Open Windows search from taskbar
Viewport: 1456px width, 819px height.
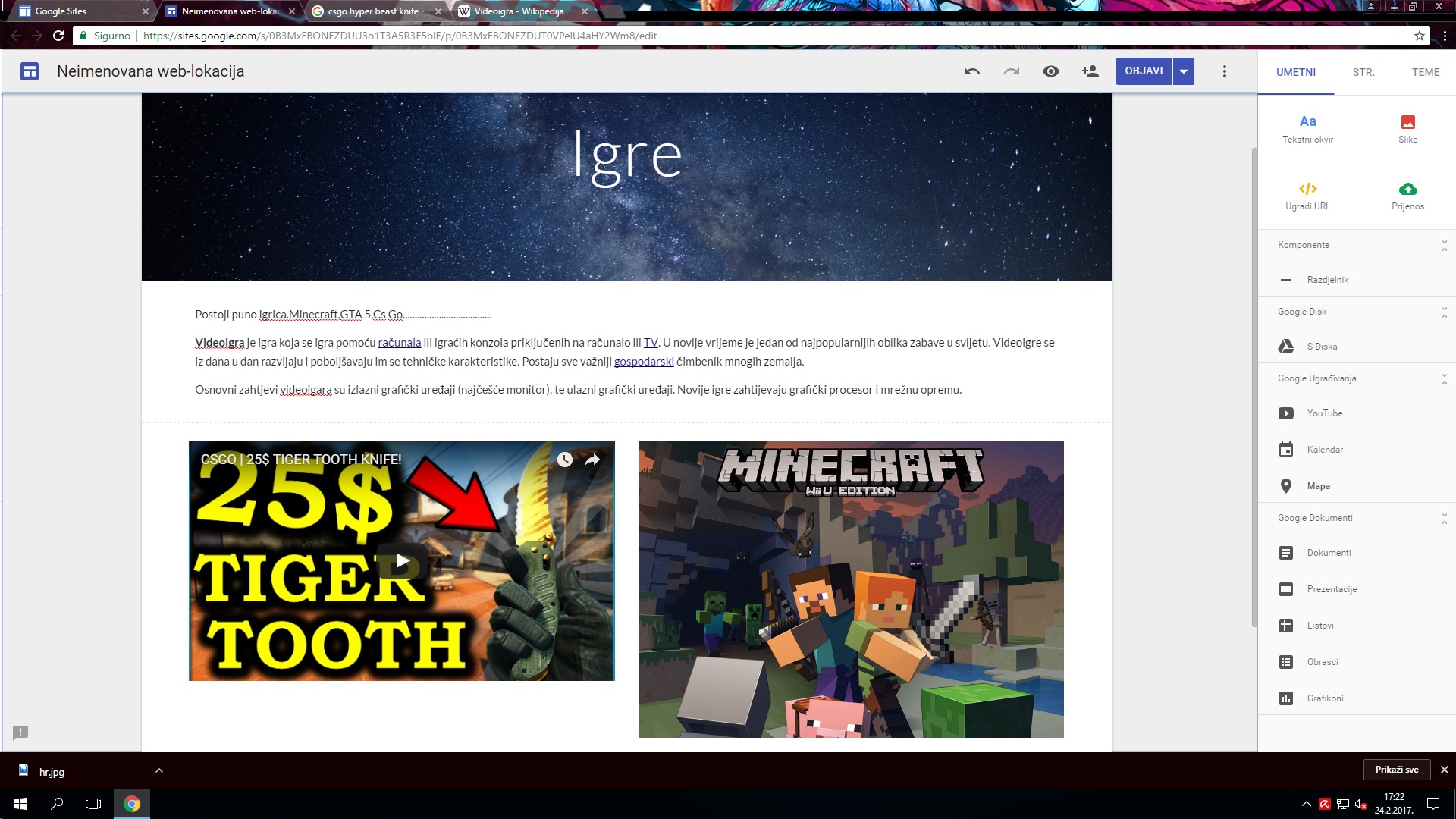click(x=57, y=804)
